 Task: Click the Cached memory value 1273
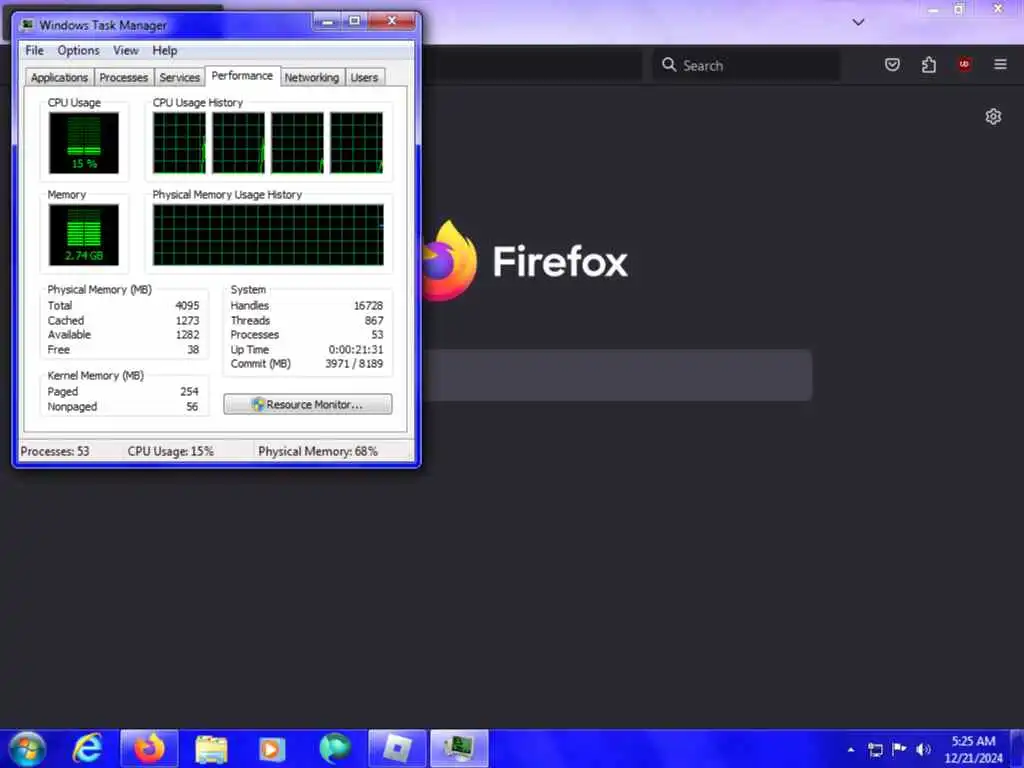(187, 321)
